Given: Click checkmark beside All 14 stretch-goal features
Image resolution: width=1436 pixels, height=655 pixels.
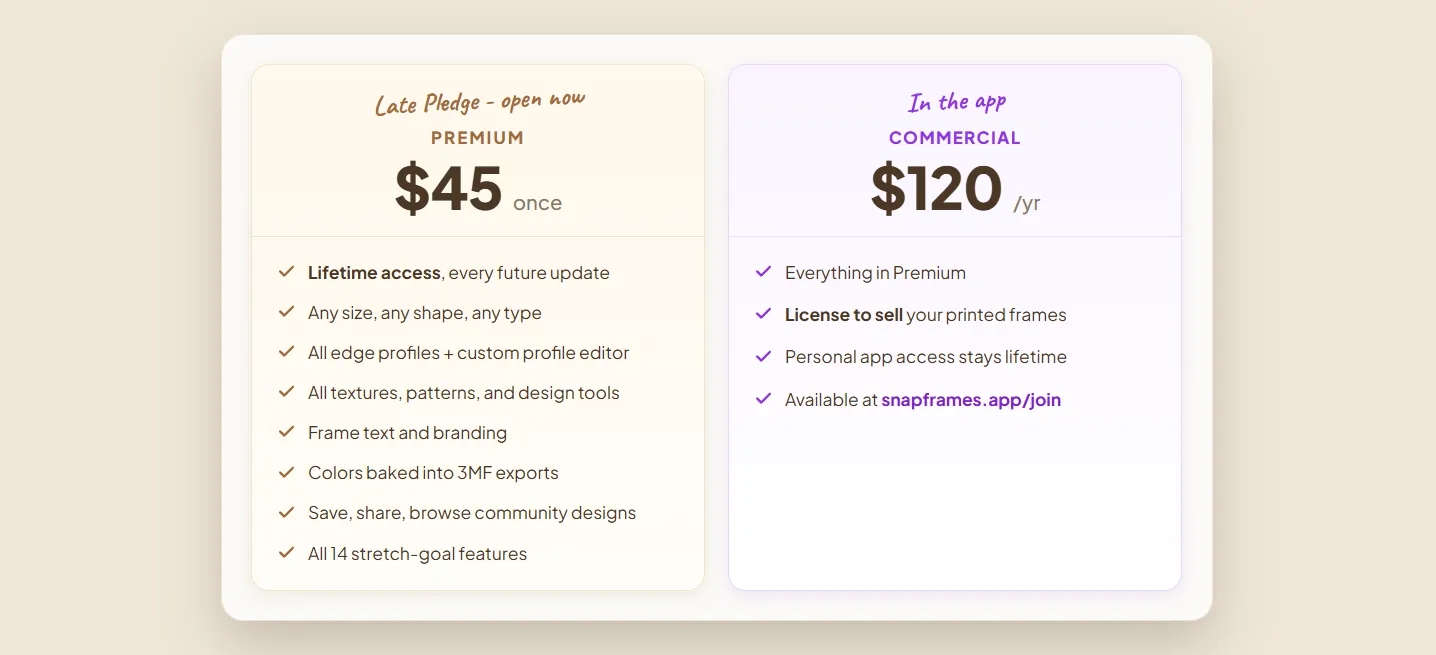Looking at the screenshot, I should [x=286, y=553].
